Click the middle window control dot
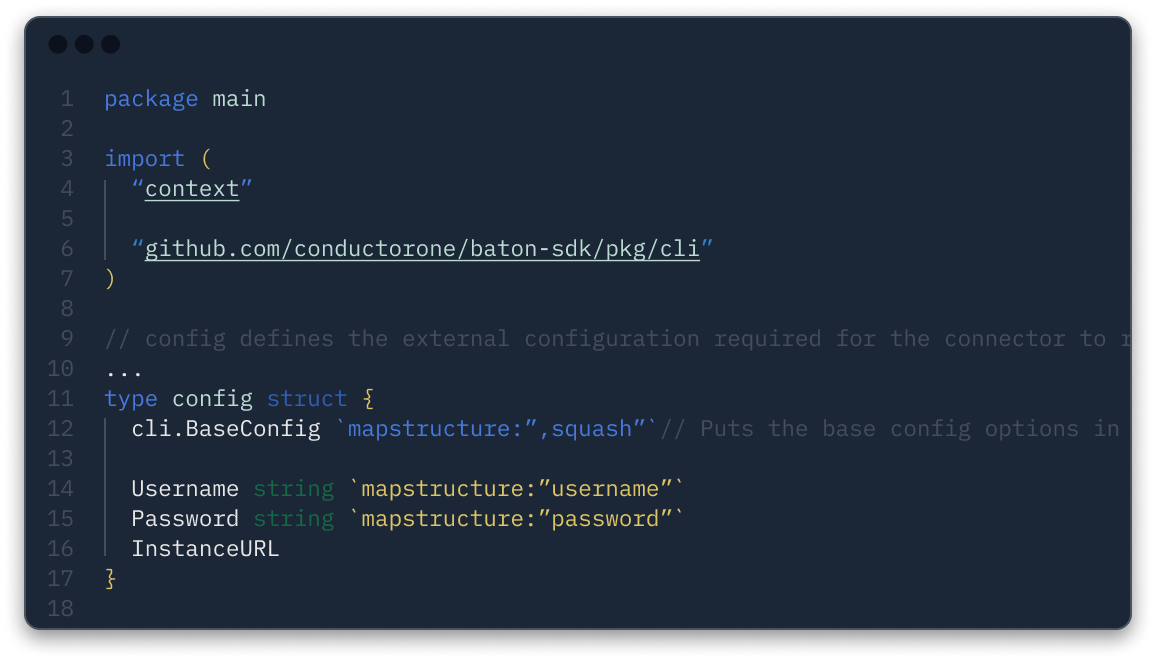Screen dimensions: 1154x660 84,44
